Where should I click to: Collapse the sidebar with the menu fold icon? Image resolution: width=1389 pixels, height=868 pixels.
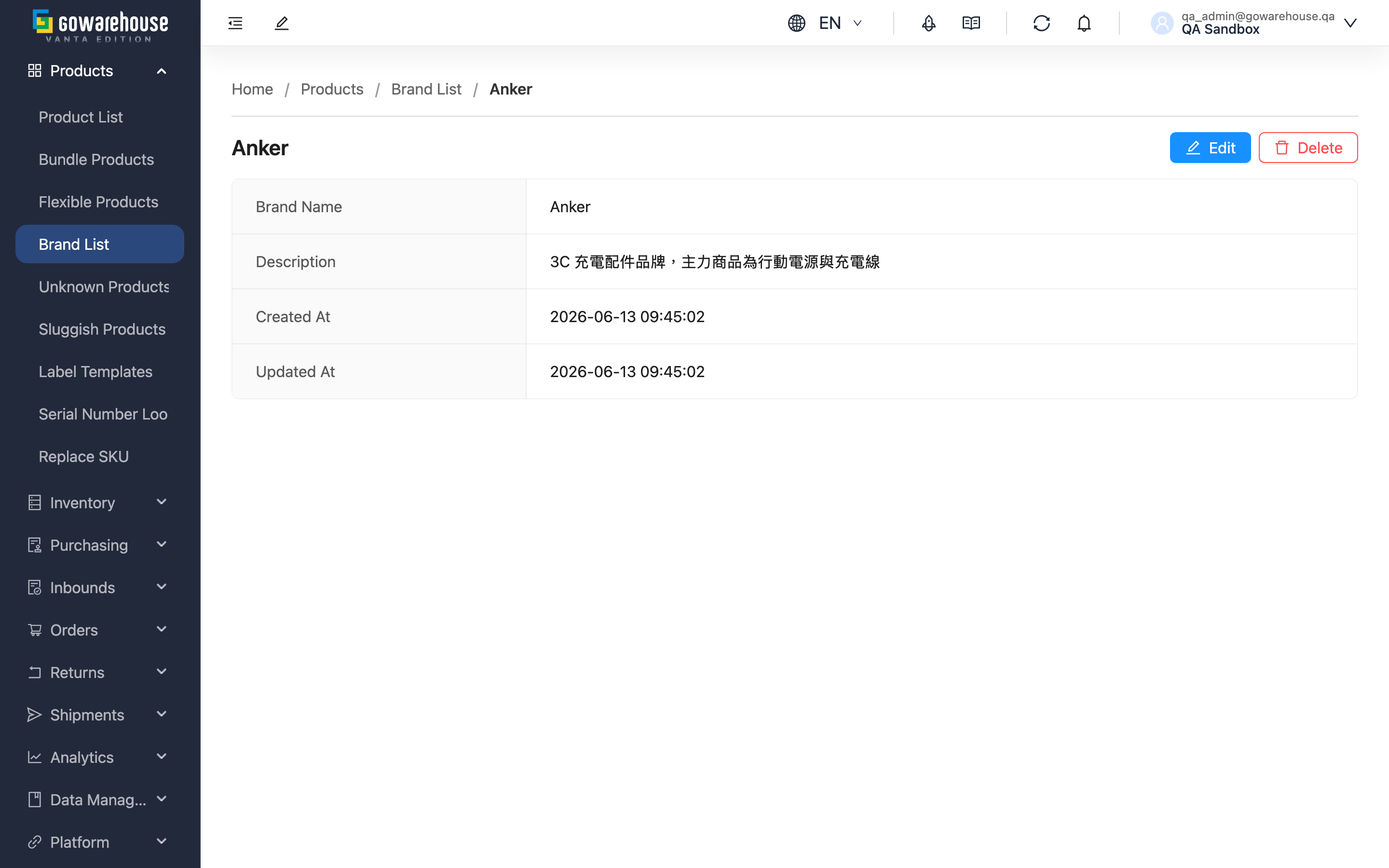pos(235,23)
